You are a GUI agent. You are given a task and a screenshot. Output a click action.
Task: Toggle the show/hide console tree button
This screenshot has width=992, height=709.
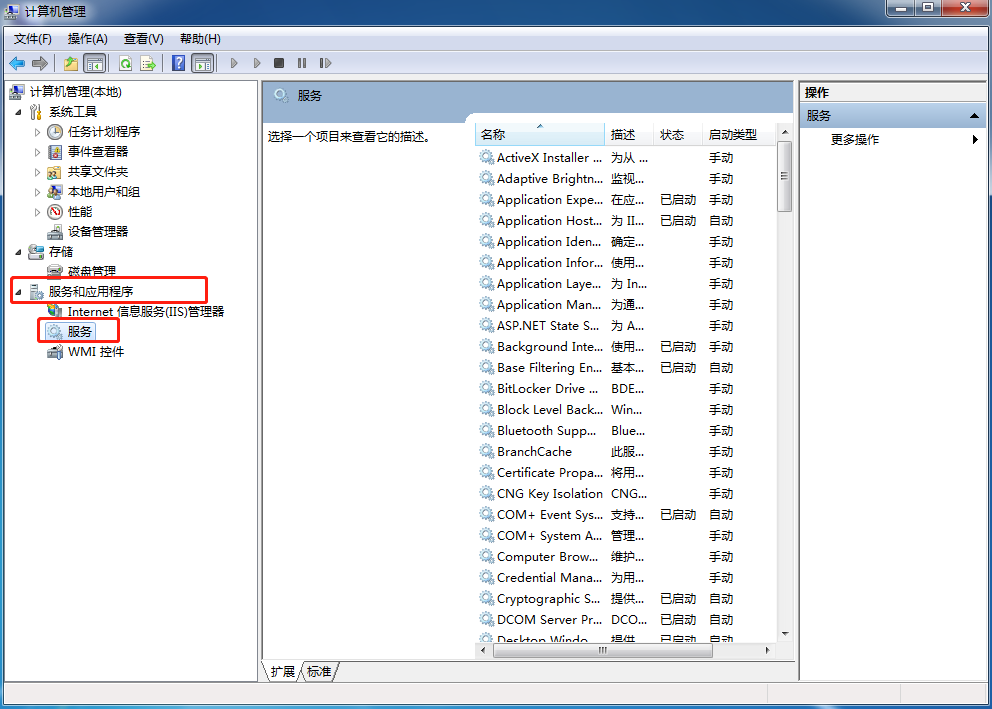click(x=95, y=63)
